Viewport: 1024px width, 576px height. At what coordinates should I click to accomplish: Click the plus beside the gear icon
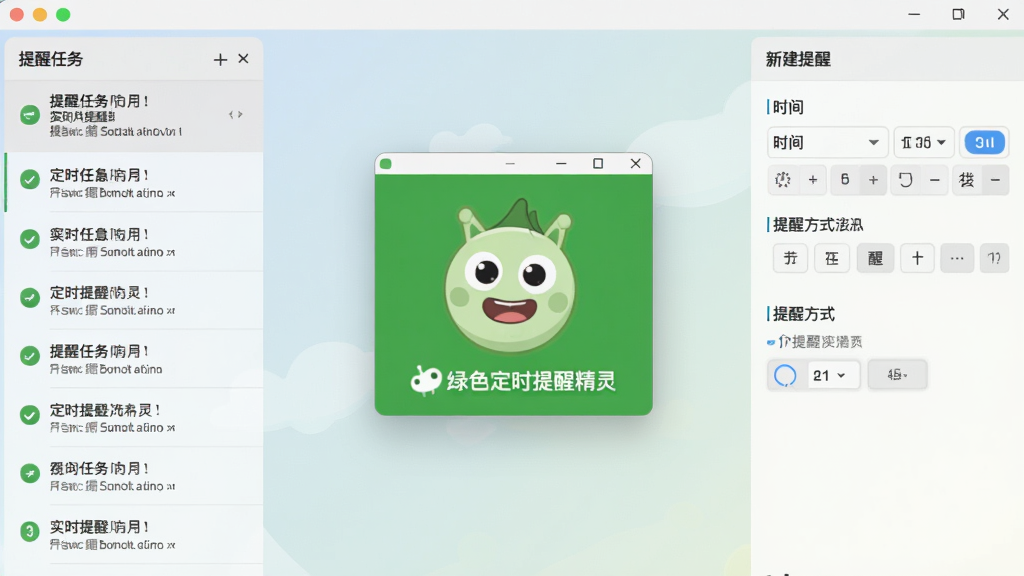coord(812,180)
